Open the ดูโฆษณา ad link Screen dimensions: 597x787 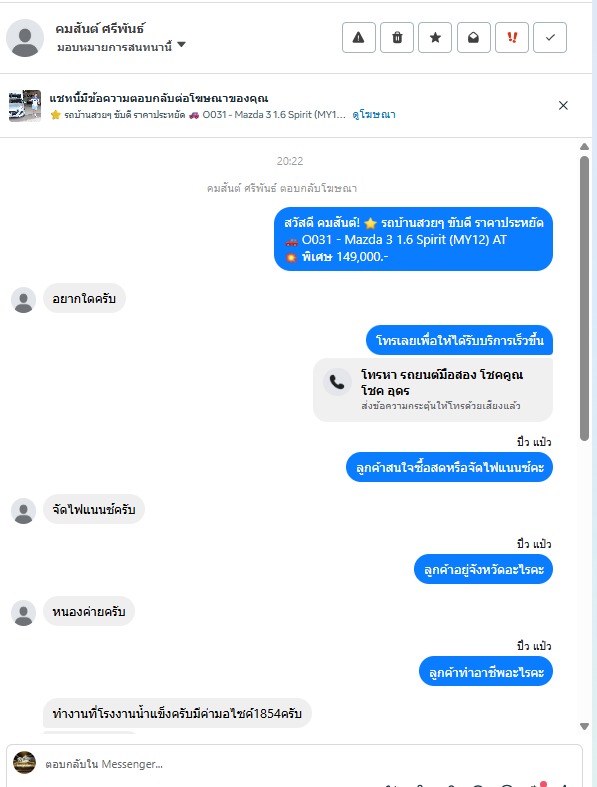pyautogui.click(x=374, y=115)
